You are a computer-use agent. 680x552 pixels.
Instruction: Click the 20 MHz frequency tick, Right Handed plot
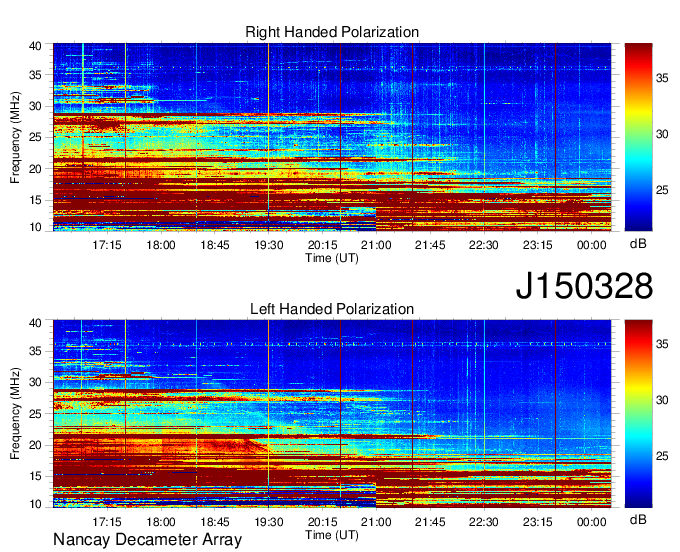35,169
